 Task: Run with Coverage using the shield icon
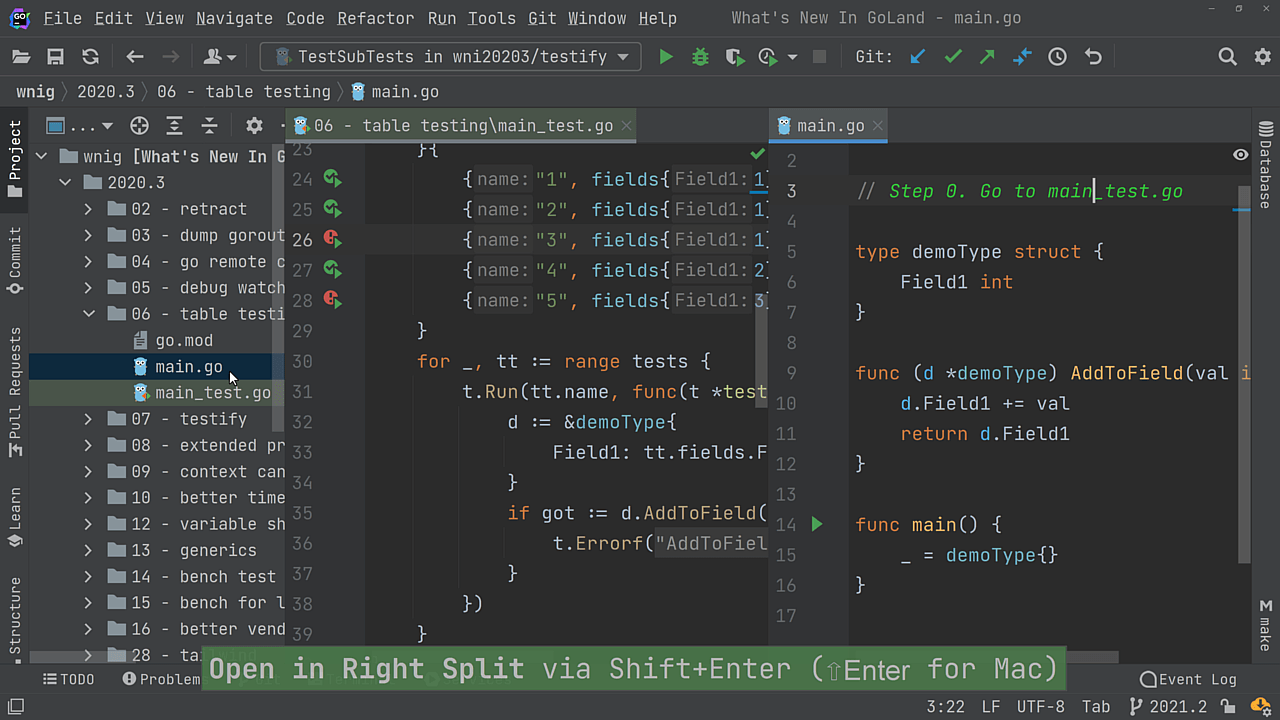(735, 57)
